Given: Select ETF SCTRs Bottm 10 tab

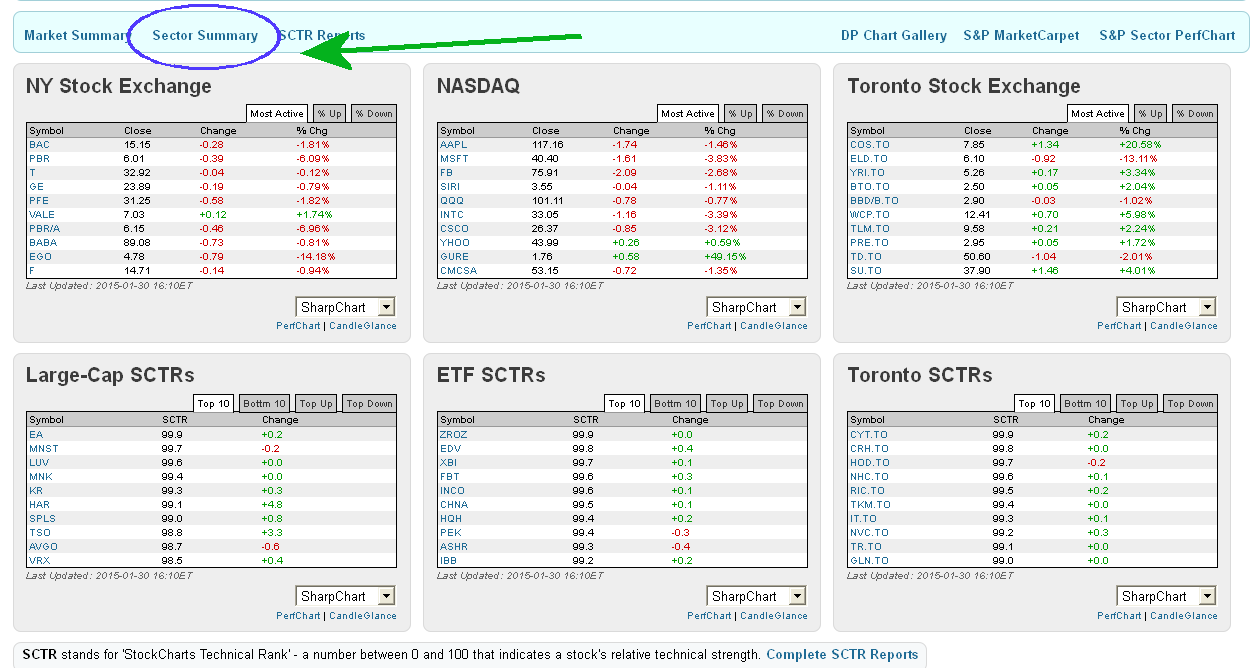Looking at the screenshot, I should (676, 403).
